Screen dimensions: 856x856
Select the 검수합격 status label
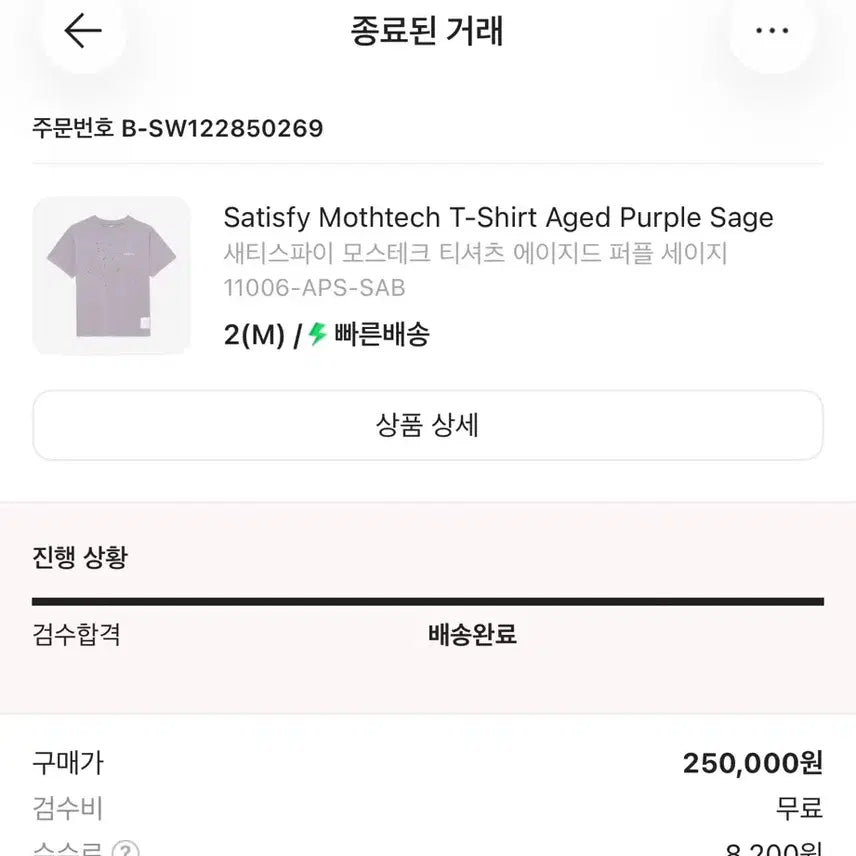[x=76, y=634]
